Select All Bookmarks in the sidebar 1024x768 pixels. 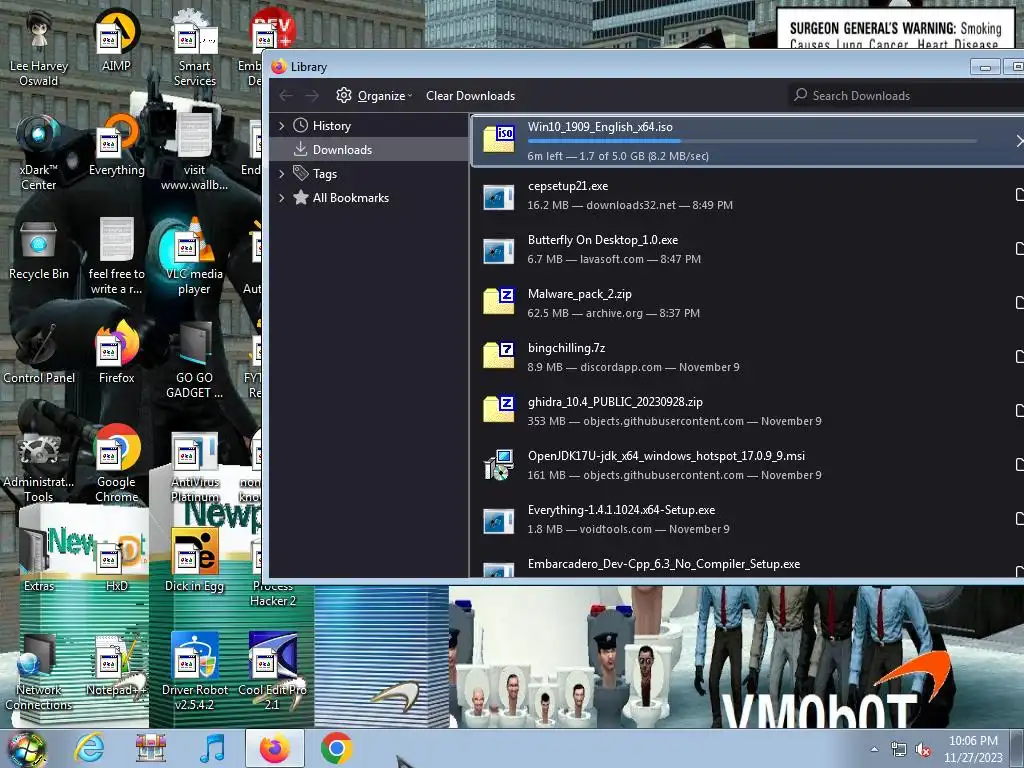(x=369, y=198)
